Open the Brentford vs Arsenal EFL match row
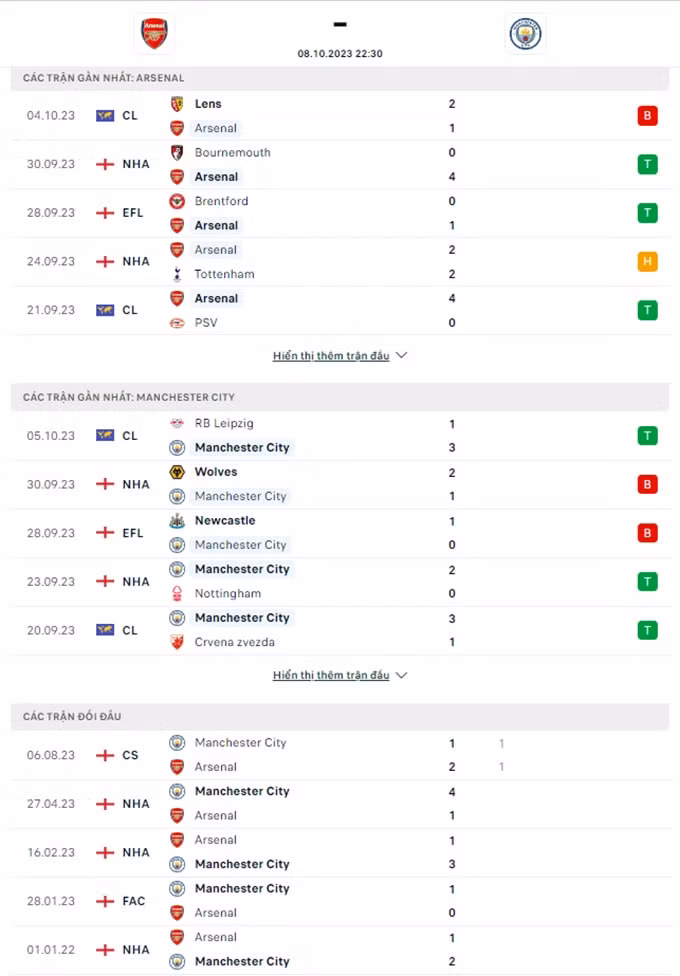This screenshot has width=680, height=976. point(340,213)
